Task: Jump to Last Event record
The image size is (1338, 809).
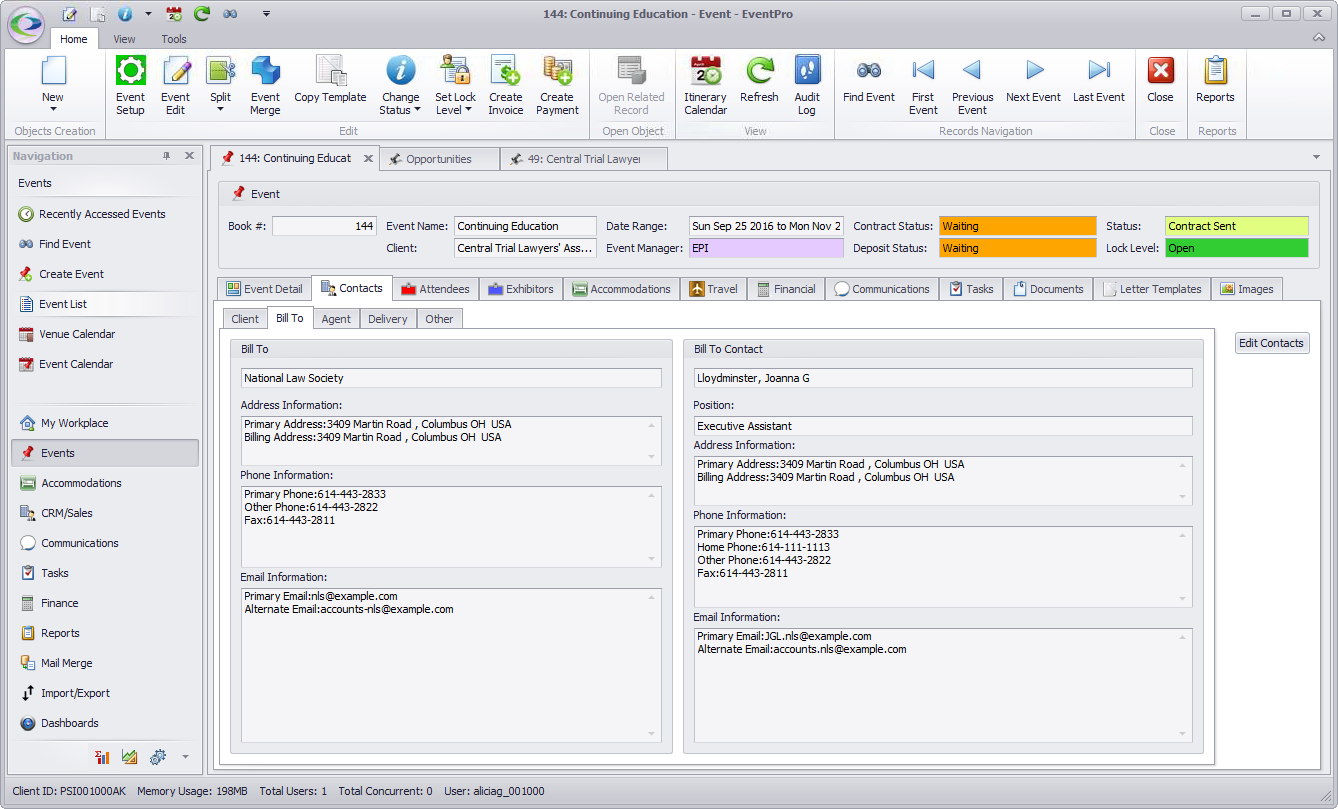Action: pyautogui.click(x=1099, y=80)
